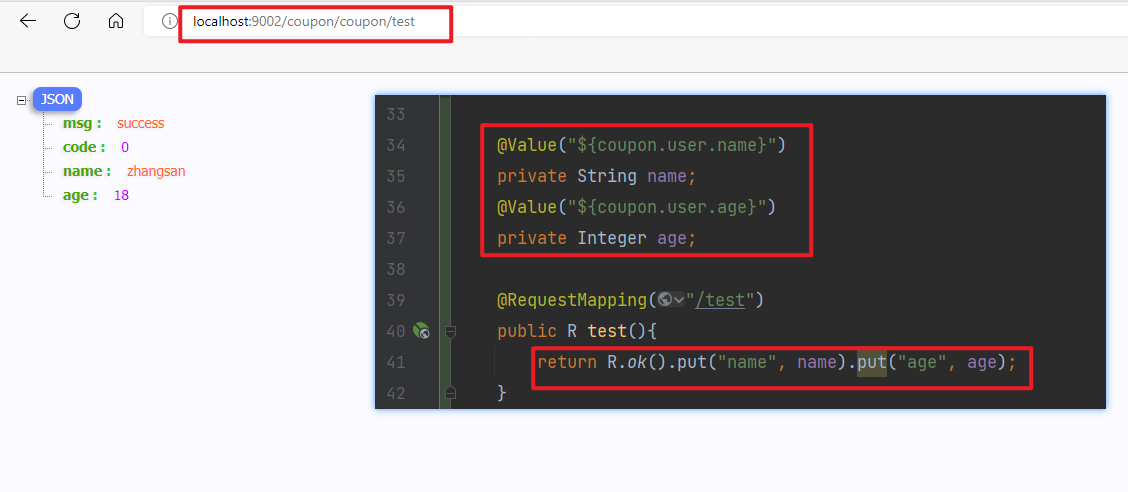Collapse the JSON tree root node
Screen dimensions: 1128x492
[x=21, y=101]
